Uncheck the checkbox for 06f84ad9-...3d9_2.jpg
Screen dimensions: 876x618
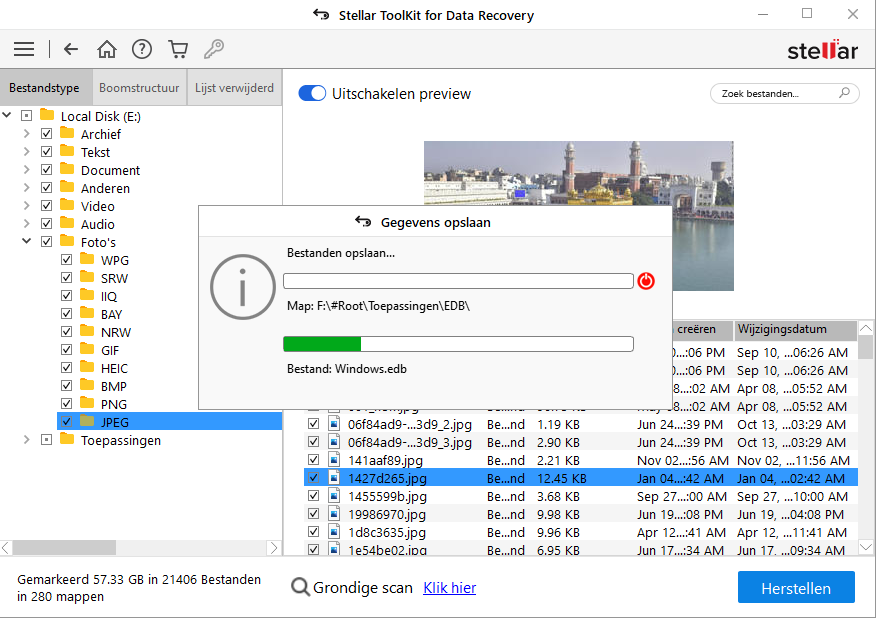click(313, 424)
